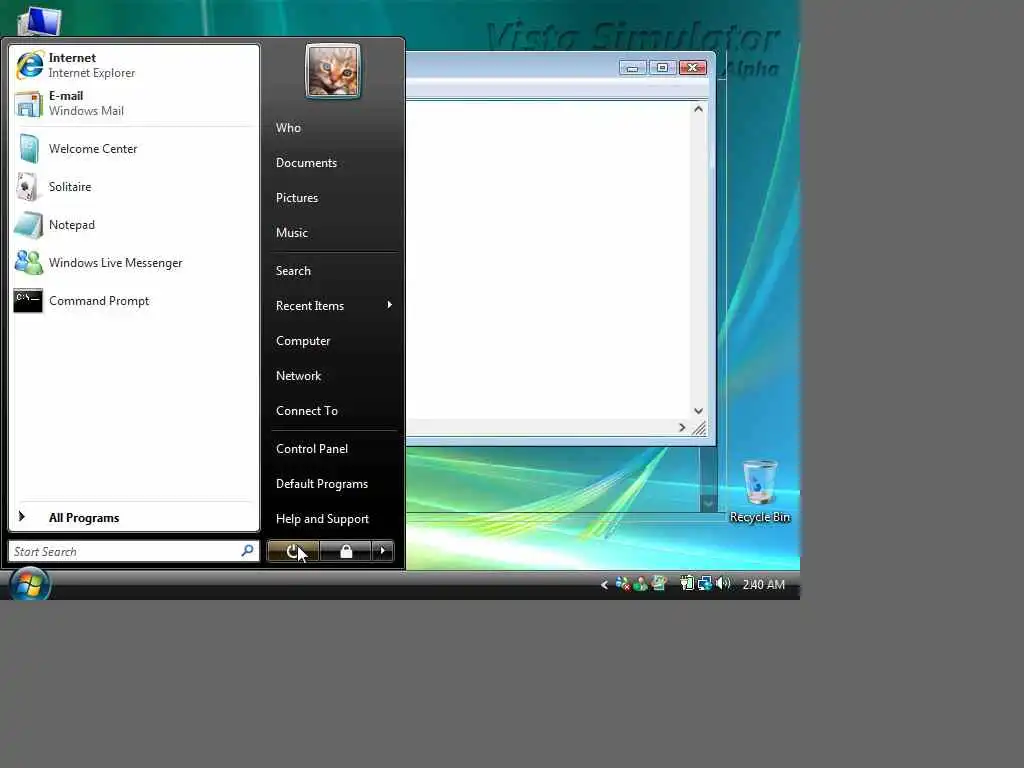Open Internet Explorer from the Start menu
1024x768 pixels.
pos(134,65)
